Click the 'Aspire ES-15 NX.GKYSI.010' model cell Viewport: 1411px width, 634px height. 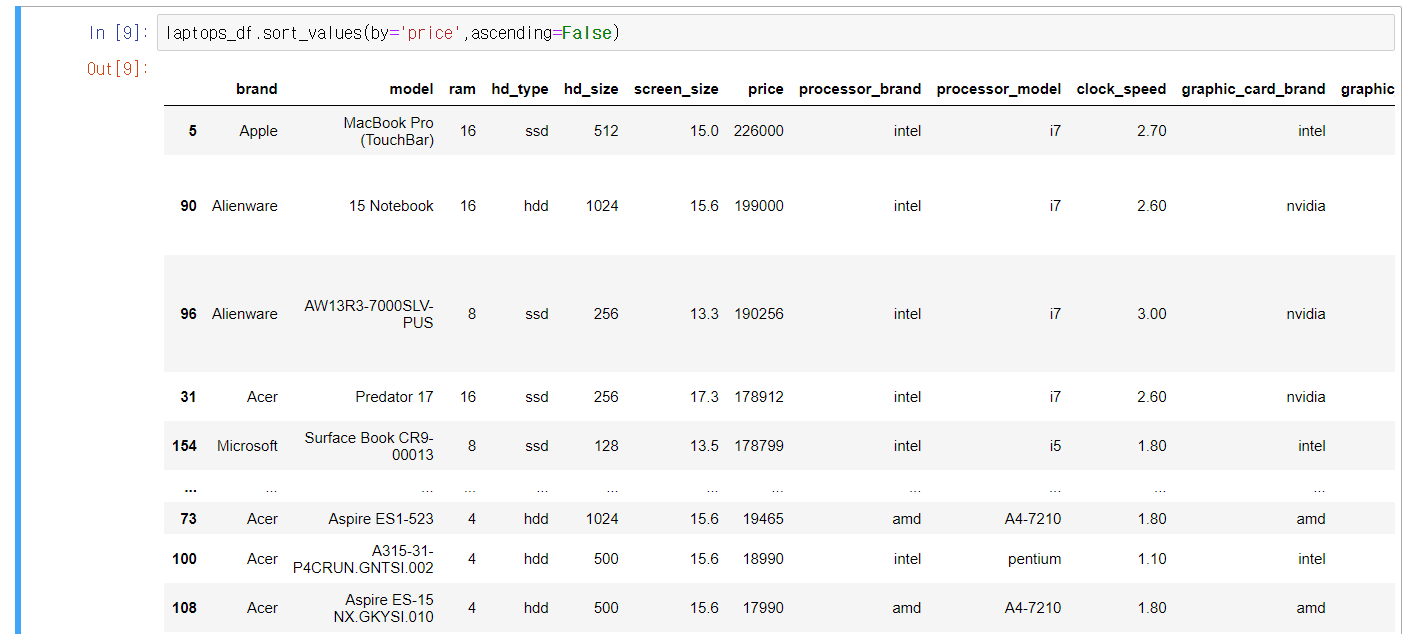(384, 608)
